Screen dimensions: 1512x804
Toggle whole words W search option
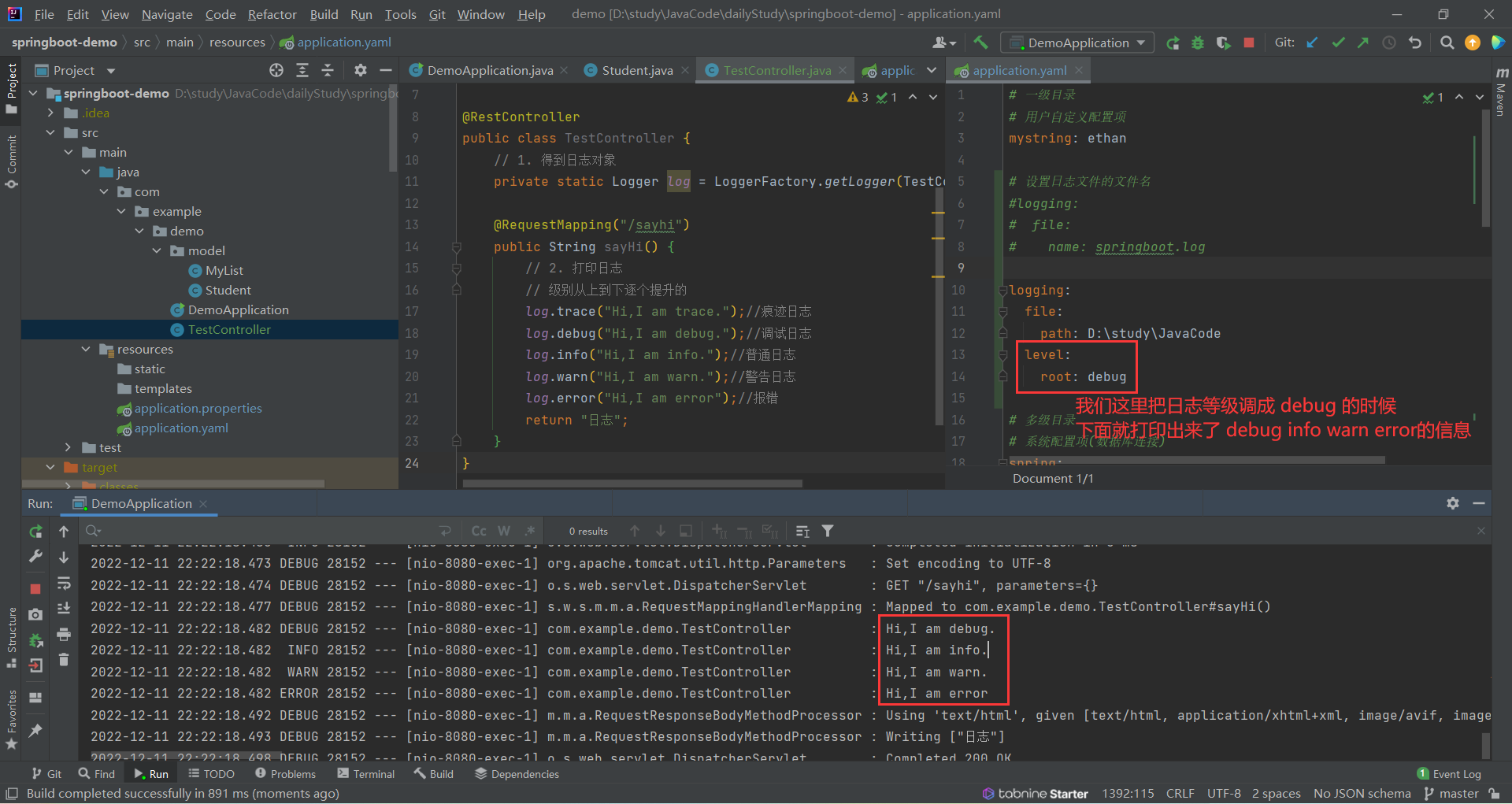[x=504, y=531]
